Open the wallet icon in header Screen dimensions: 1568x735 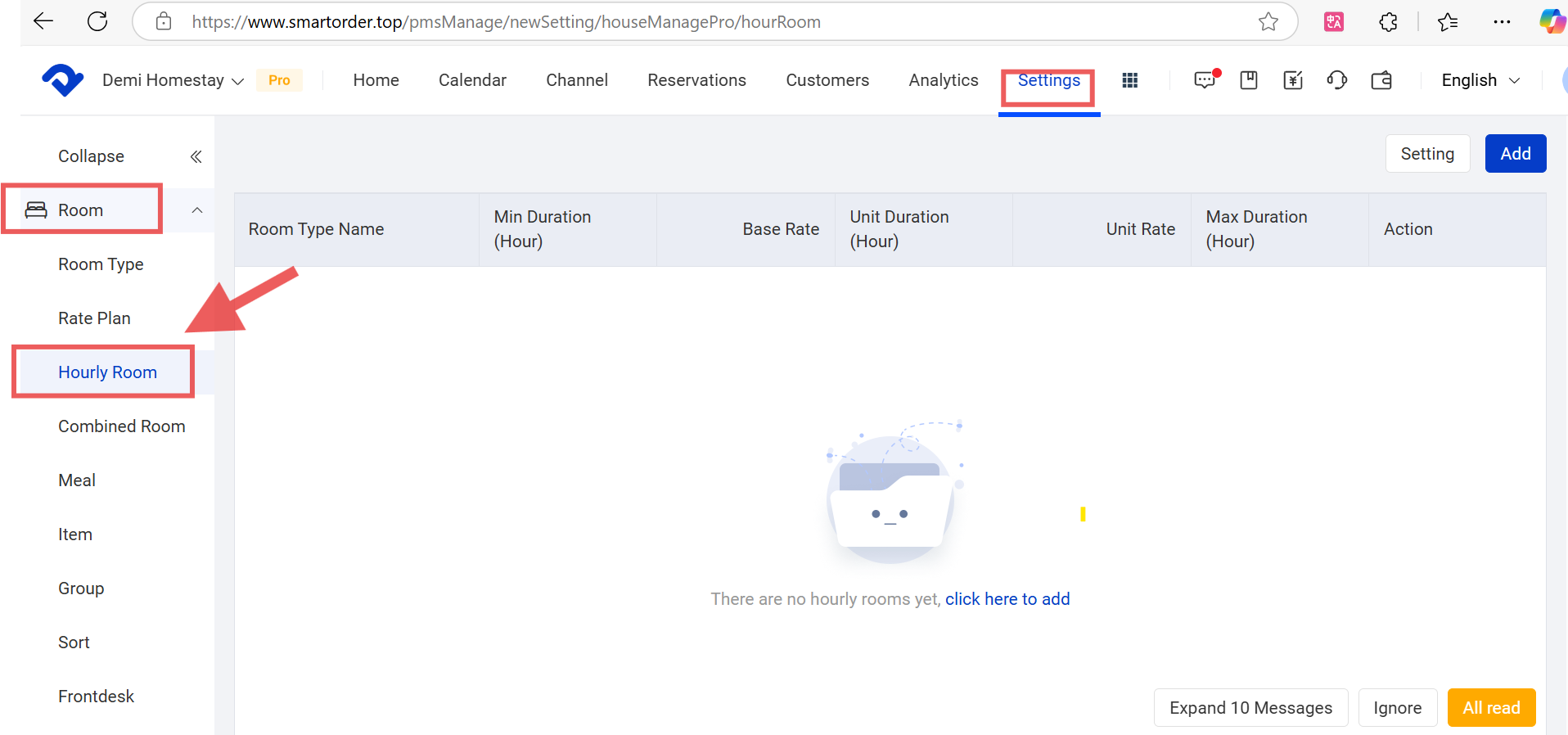tap(1381, 80)
